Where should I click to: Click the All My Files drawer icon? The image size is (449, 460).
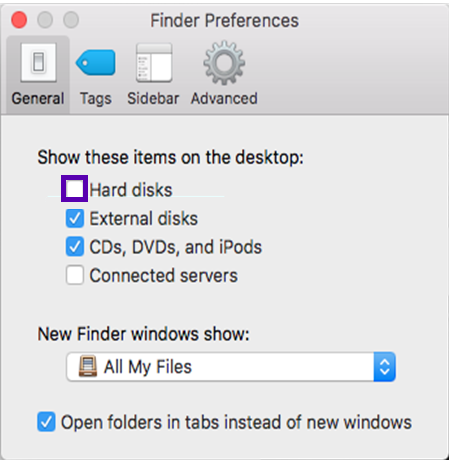tap(88, 366)
